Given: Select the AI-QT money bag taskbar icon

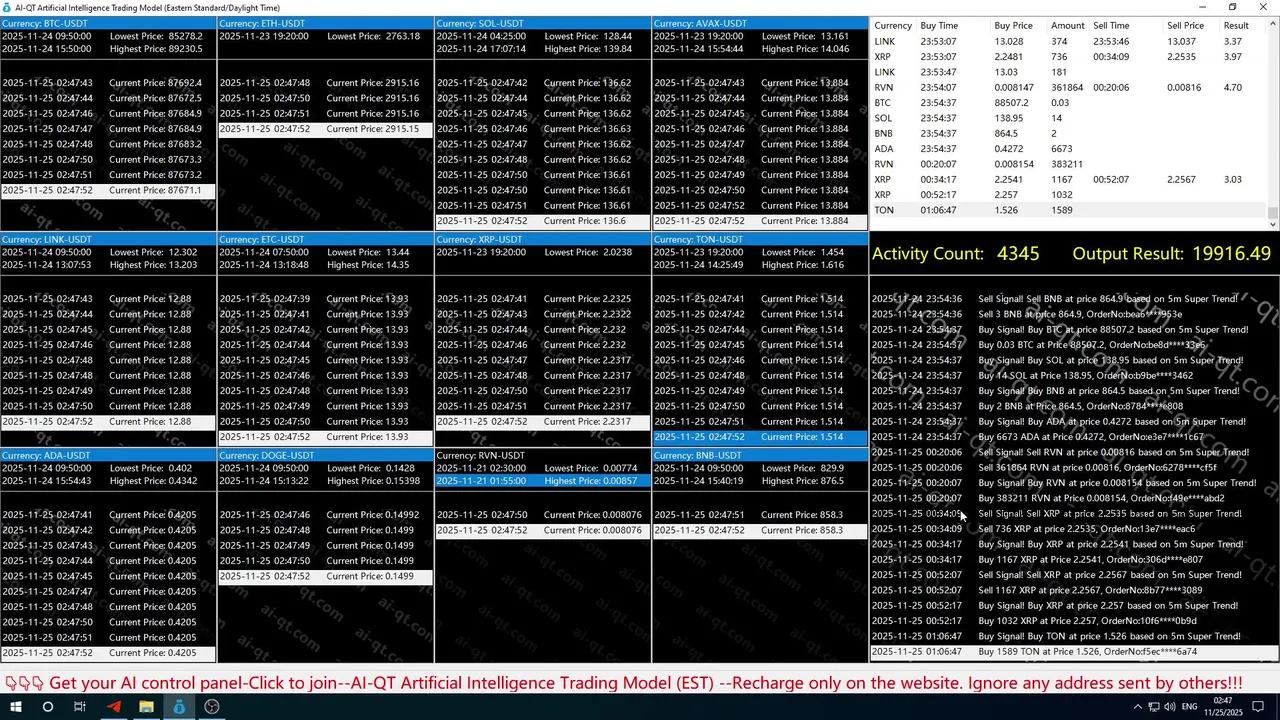Looking at the screenshot, I should pos(179,706).
